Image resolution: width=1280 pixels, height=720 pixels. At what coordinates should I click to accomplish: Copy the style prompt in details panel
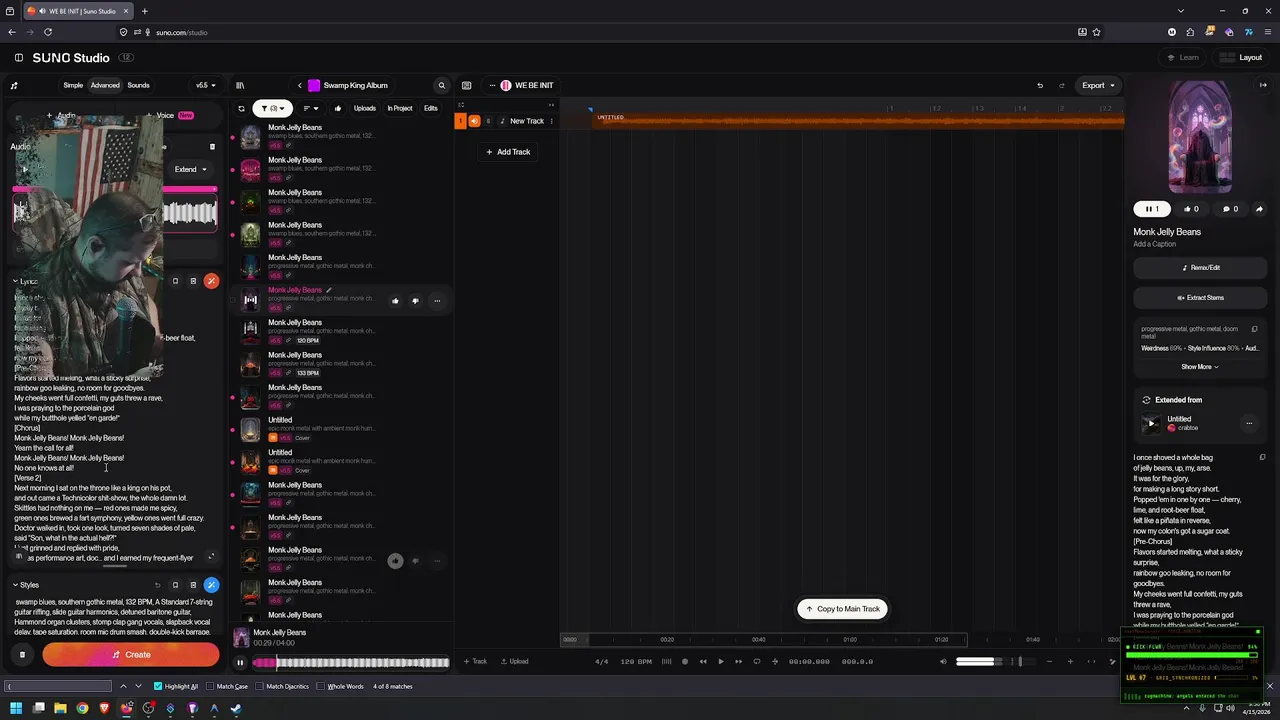(1254, 328)
